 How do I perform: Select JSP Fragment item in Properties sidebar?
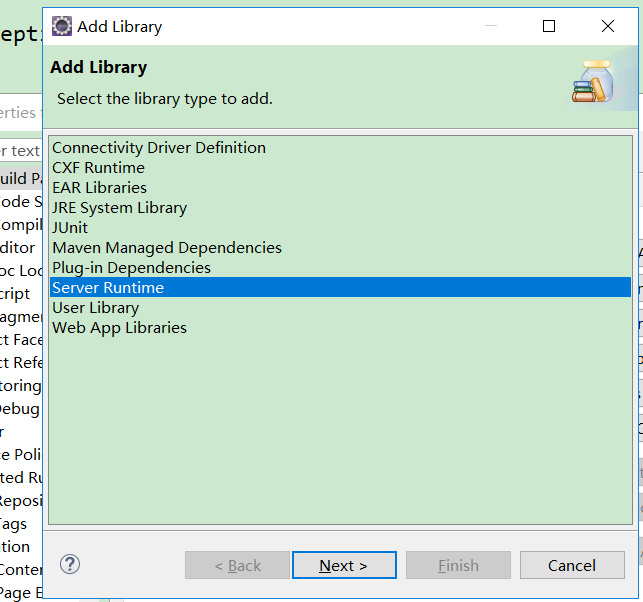pyautogui.click(x=21, y=317)
